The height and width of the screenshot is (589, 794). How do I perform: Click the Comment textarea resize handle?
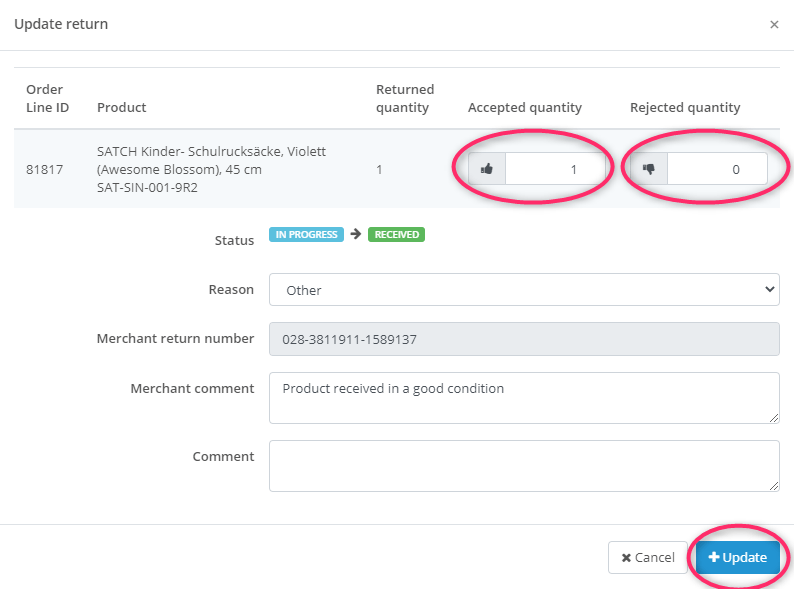(774, 486)
